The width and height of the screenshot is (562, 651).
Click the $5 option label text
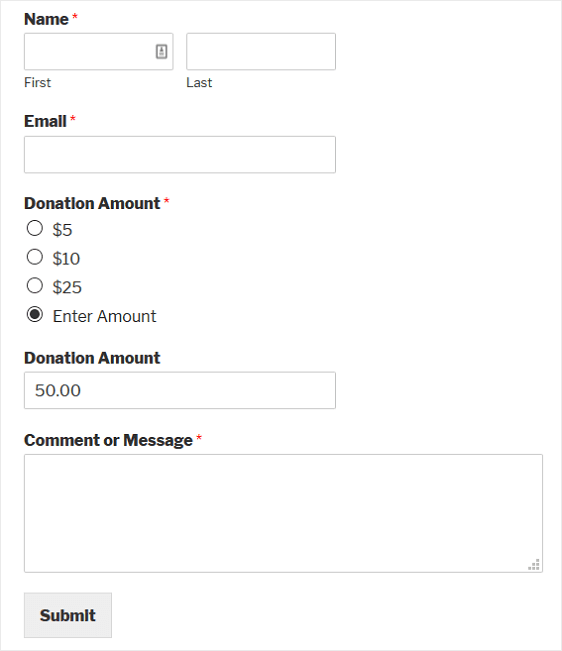(x=62, y=230)
